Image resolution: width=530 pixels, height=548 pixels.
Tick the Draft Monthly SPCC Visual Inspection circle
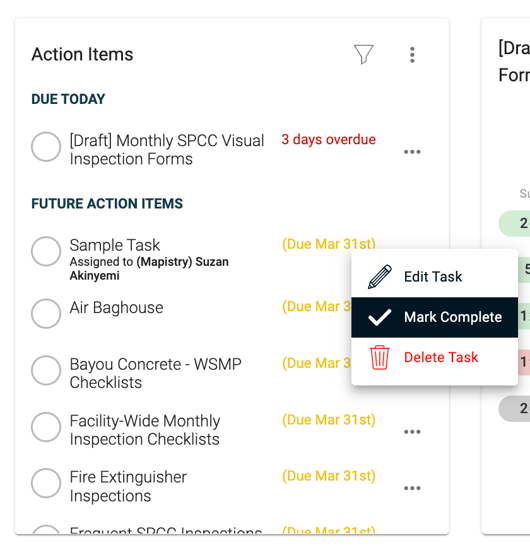click(46, 146)
